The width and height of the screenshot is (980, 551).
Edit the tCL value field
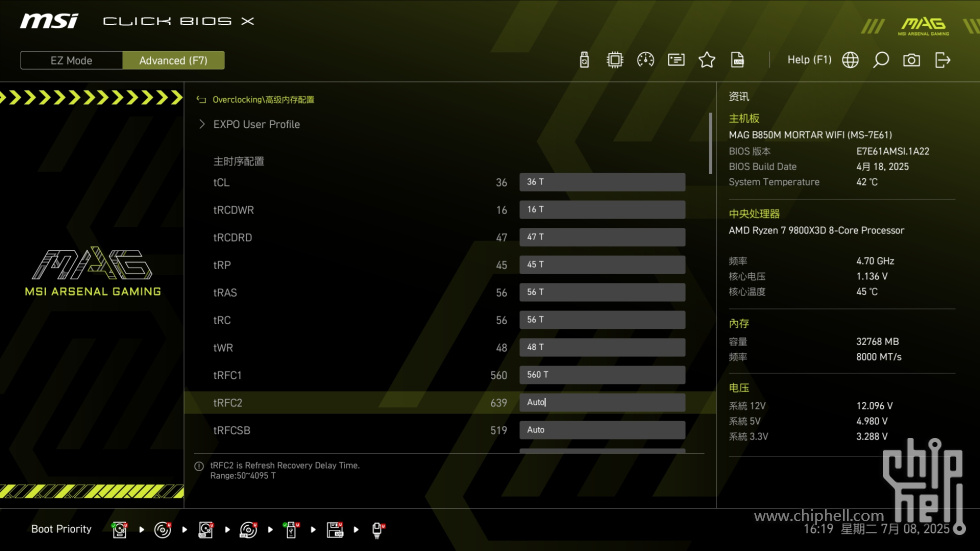click(602, 182)
